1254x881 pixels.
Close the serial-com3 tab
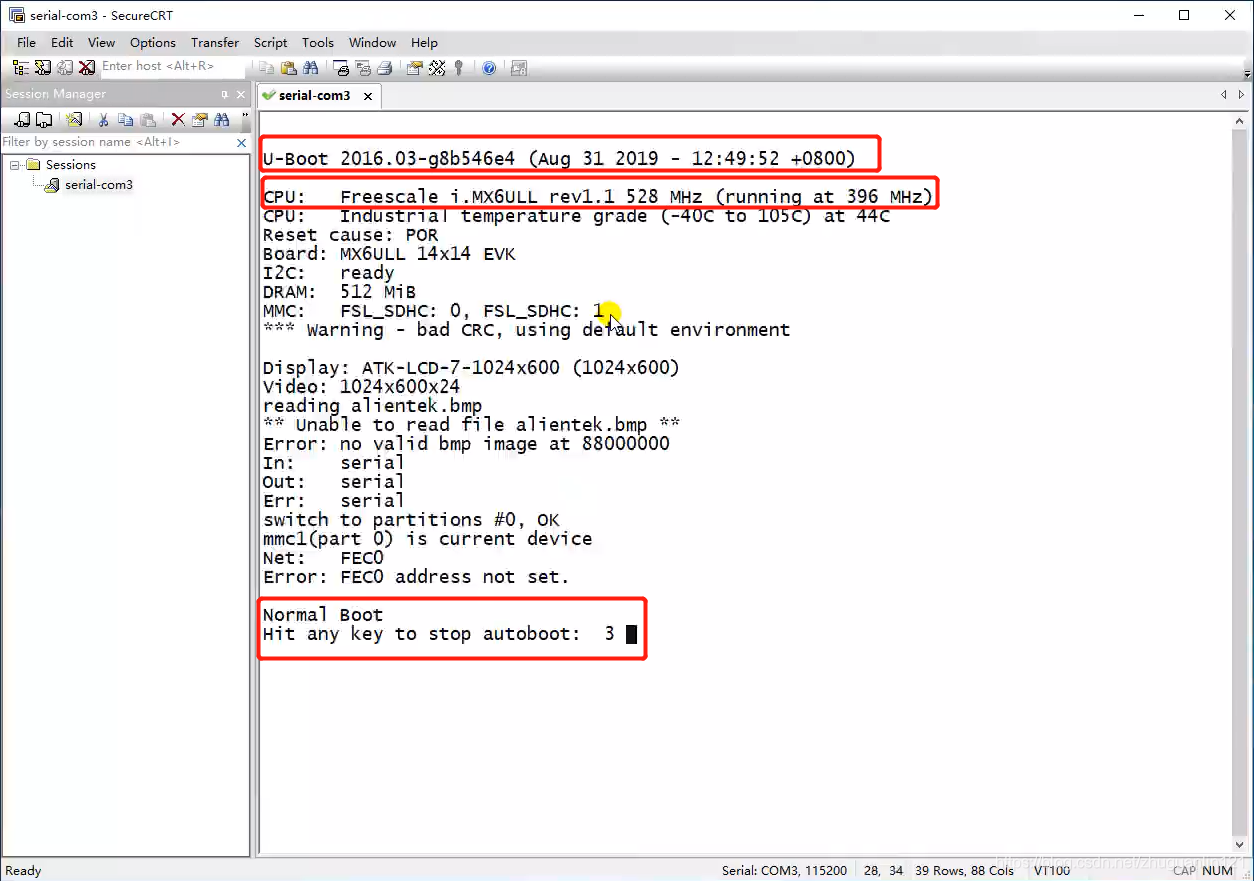[x=368, y=96]
